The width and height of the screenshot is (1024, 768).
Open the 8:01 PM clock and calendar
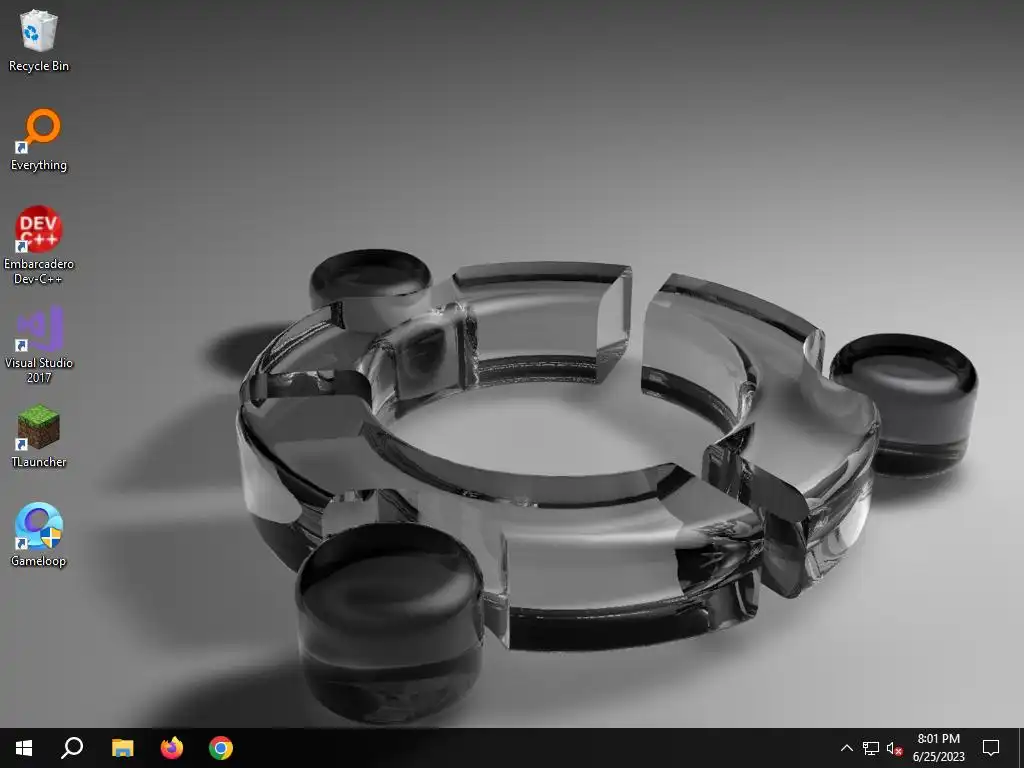tap(938, 748)
